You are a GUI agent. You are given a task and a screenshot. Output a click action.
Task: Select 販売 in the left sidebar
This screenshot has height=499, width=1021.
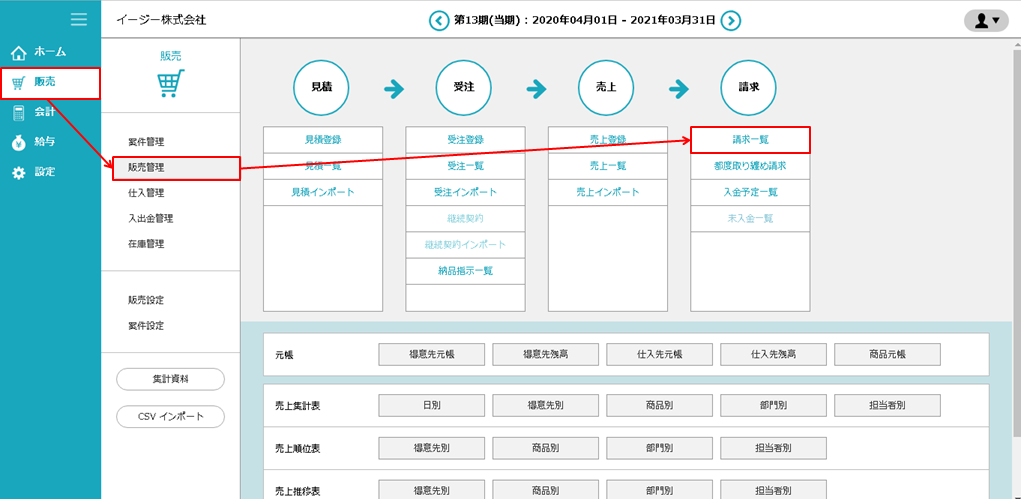click(x=50, y=83)
